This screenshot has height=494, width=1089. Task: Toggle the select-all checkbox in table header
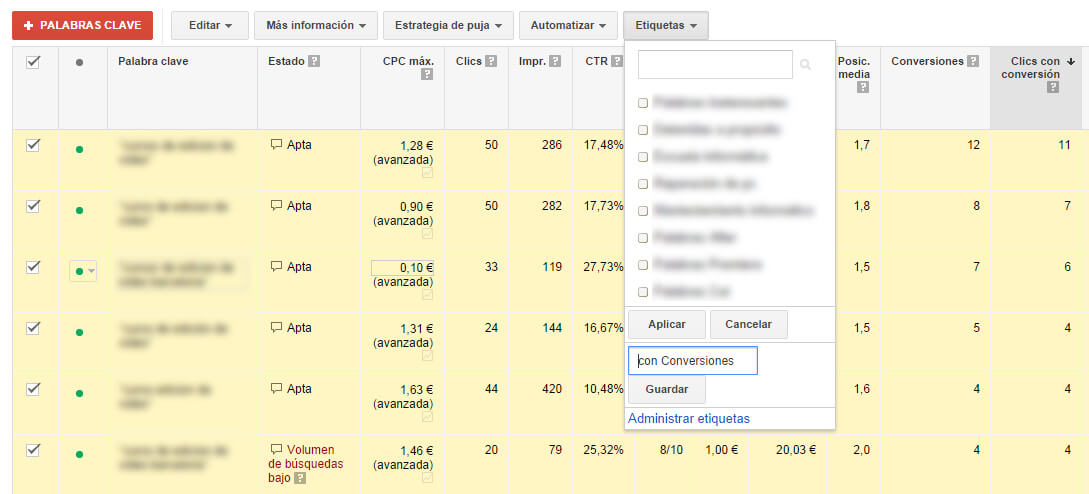[33, 62]
